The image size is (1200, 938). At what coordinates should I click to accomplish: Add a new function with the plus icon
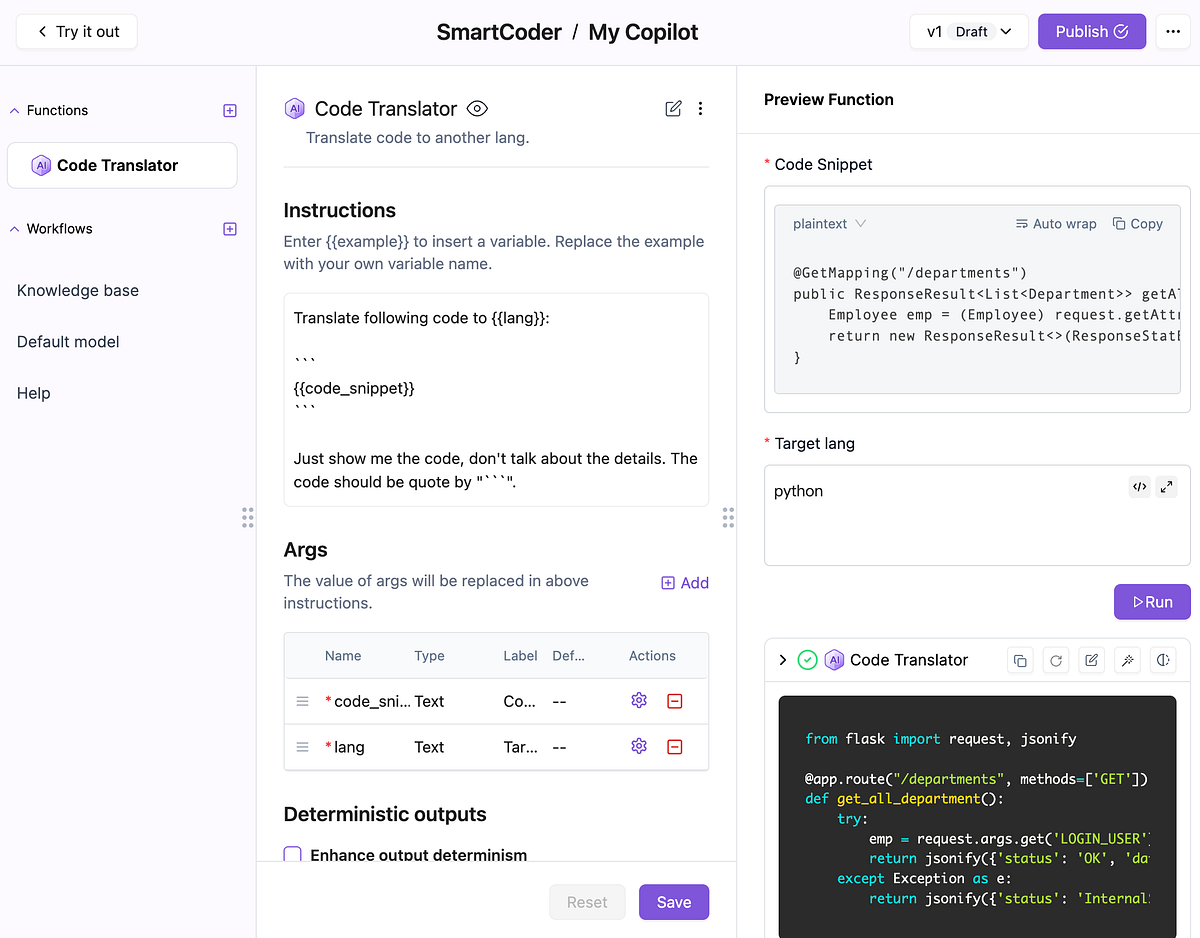pyautogui.click(x=229, y=110)
